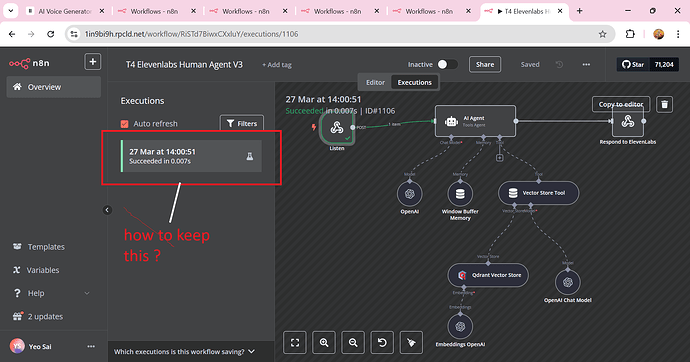Fit workflow to view icon
690x362 pixels.
coord(295,343)
